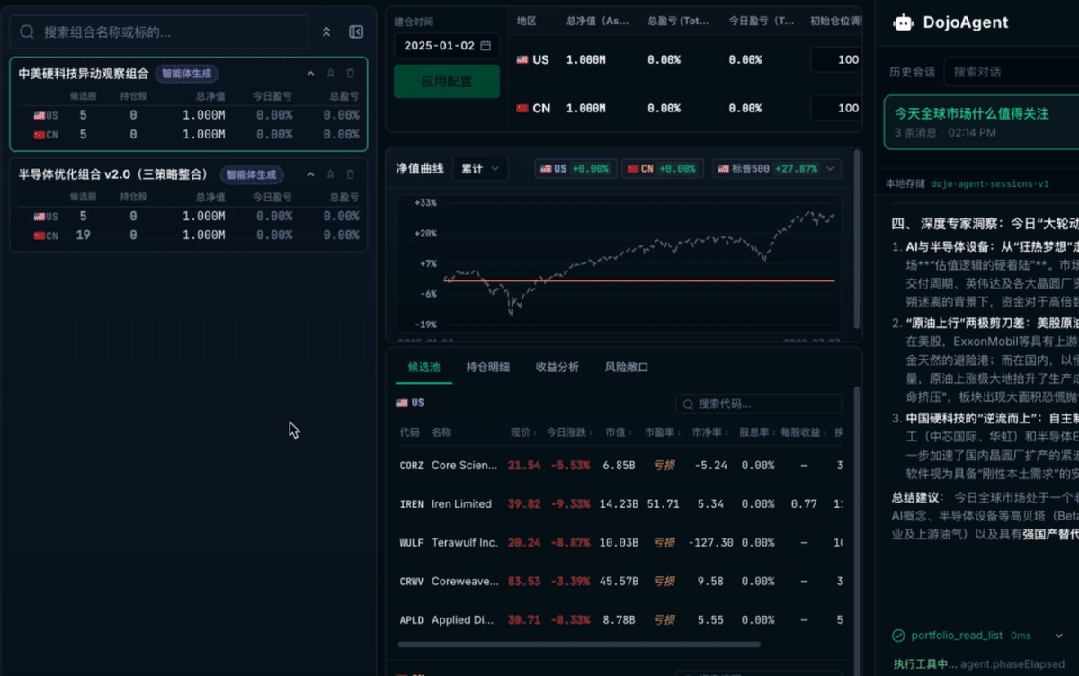Image resolution: width=1079 pixels, height=676 pixels.
Task: Collapse all portfolios with the double-chevron icon
Action: coord(326,32)
